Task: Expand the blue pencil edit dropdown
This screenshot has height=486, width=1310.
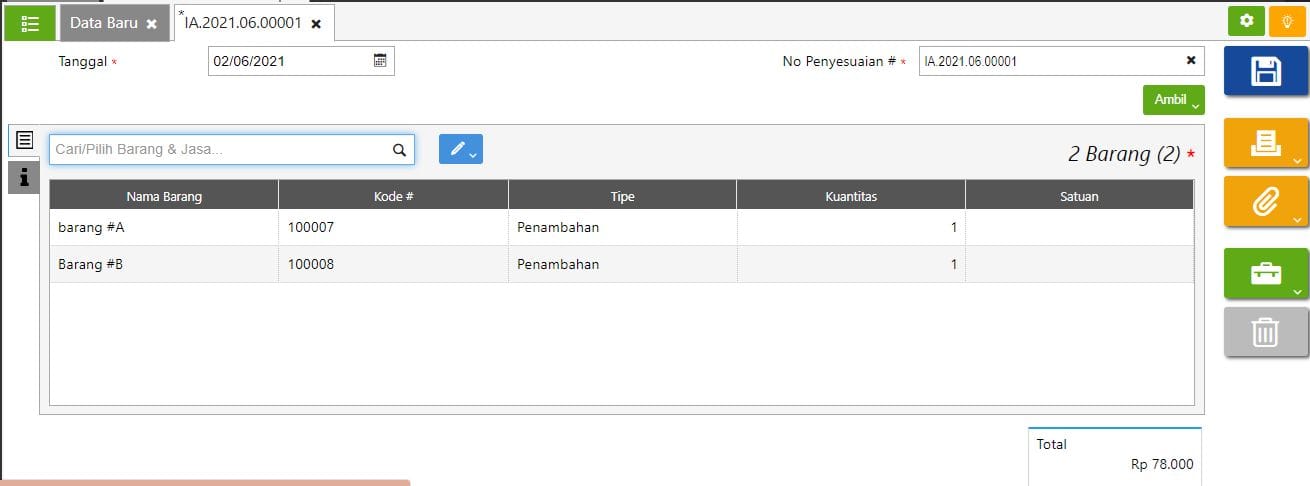Action: [x=461, y=149]
